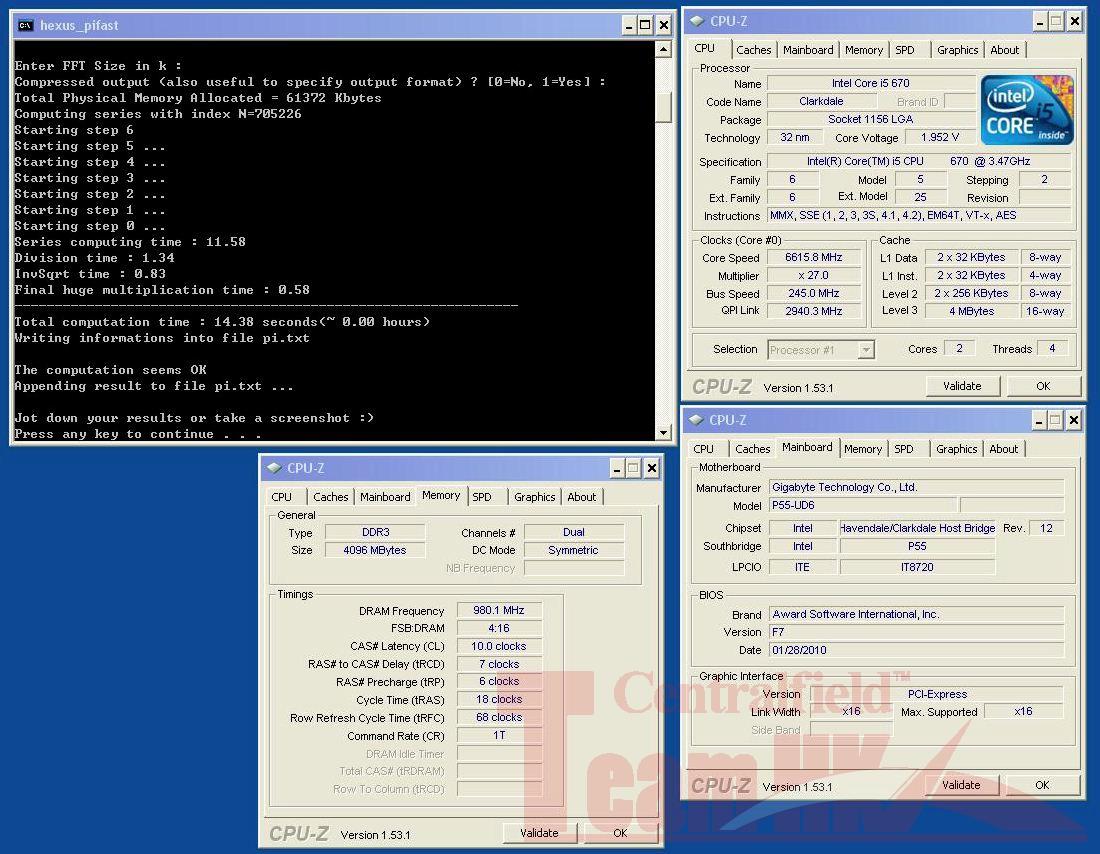Switch to Caches tab in Memory CPU-Z window
Screen dimensions: 1100x854
(330, 497)
